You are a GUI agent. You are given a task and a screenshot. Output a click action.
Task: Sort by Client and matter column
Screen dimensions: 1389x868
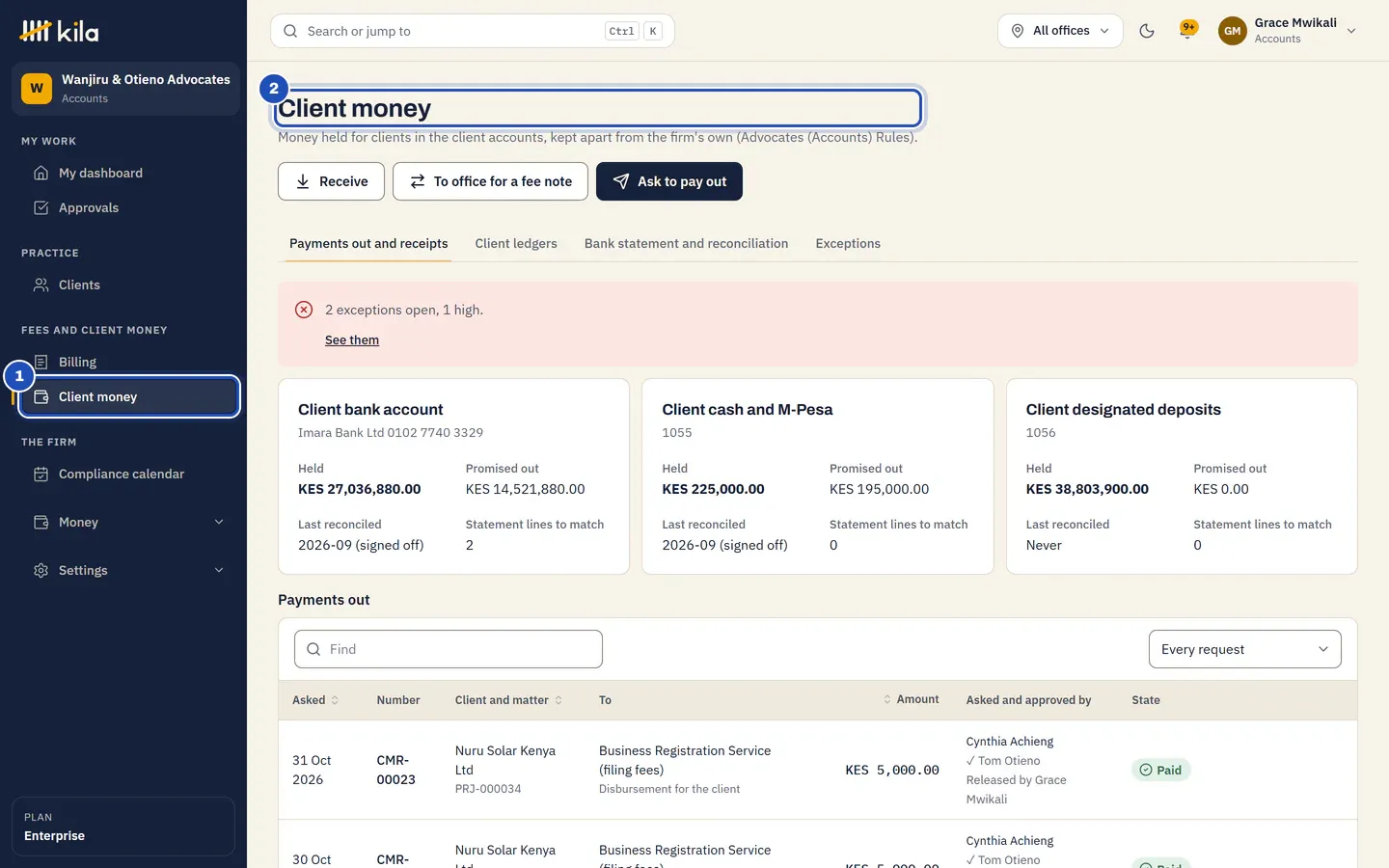point(508,700)
